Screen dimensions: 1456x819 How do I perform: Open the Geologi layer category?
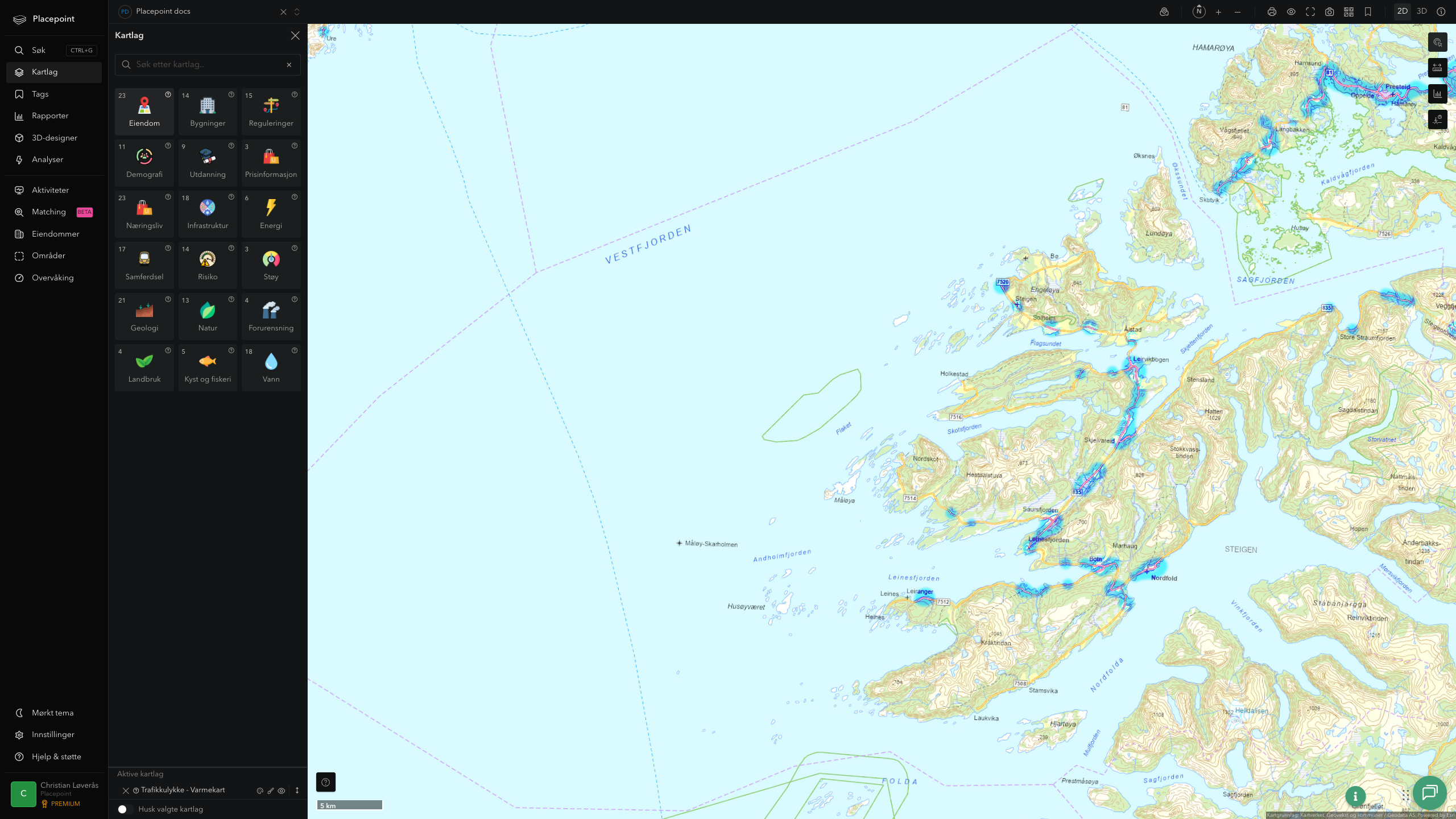pyautogui.click(x=144, y=316)
